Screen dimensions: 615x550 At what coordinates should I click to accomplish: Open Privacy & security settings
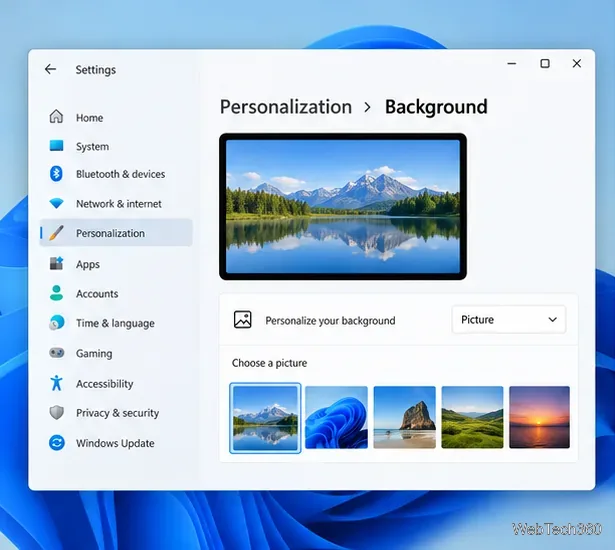(x=118, y=413)
